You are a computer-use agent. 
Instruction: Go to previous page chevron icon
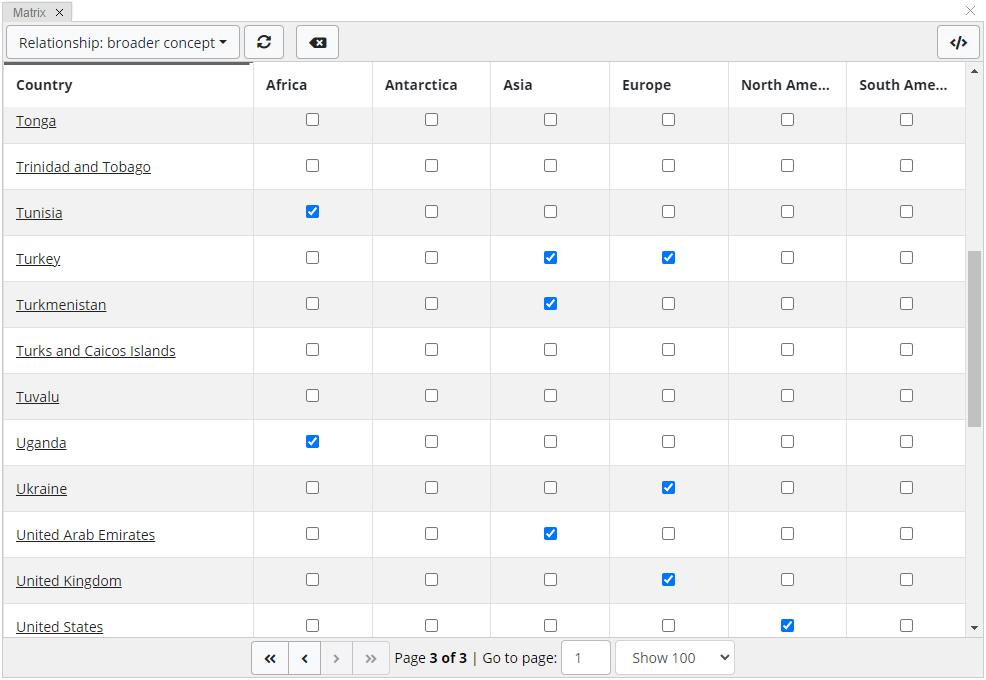304,658
